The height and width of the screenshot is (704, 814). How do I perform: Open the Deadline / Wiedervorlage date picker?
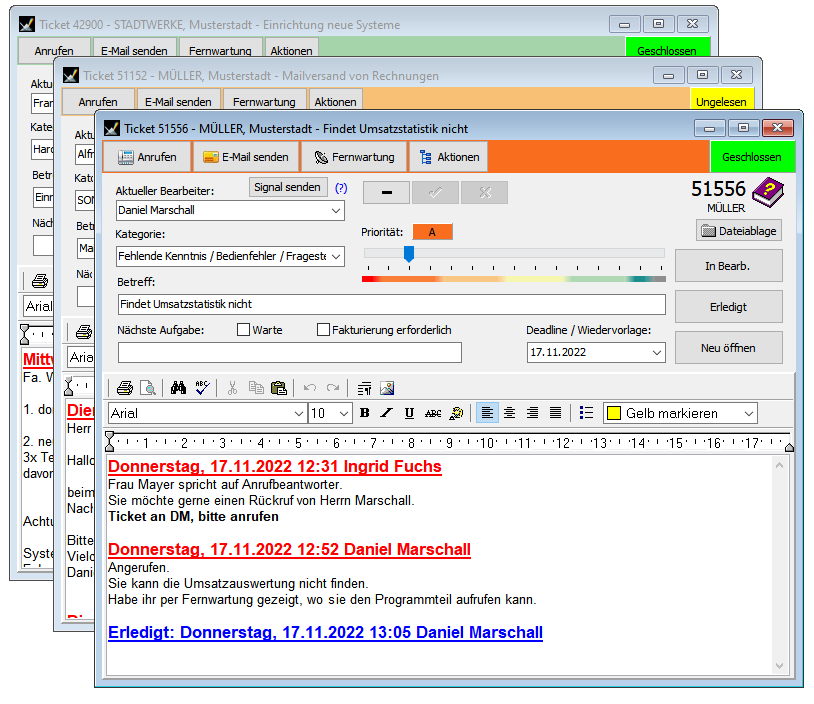[656, 352]
